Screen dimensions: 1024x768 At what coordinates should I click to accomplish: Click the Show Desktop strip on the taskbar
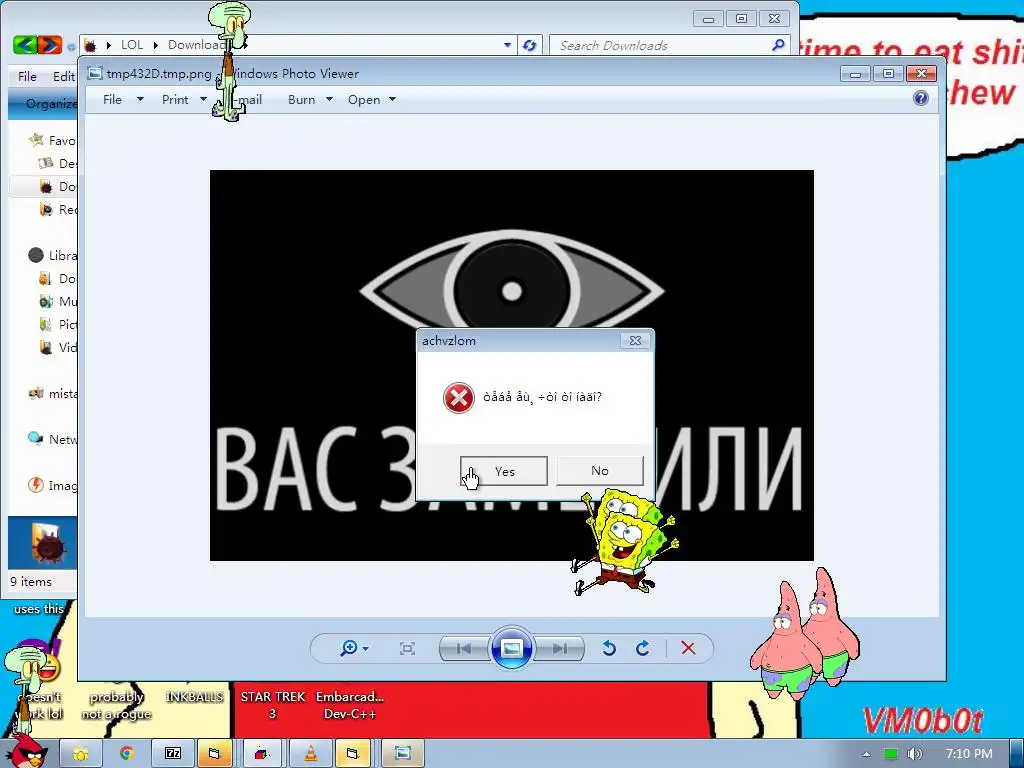coord(1016,754)
